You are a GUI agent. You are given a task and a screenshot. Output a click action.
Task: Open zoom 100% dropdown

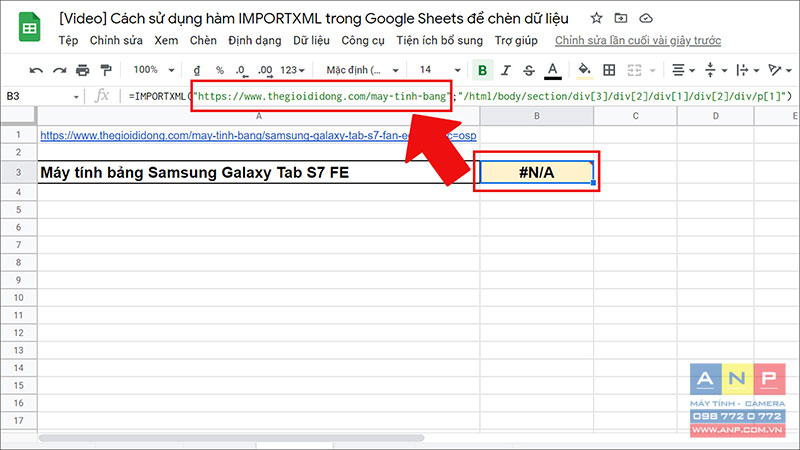point(154,70)
